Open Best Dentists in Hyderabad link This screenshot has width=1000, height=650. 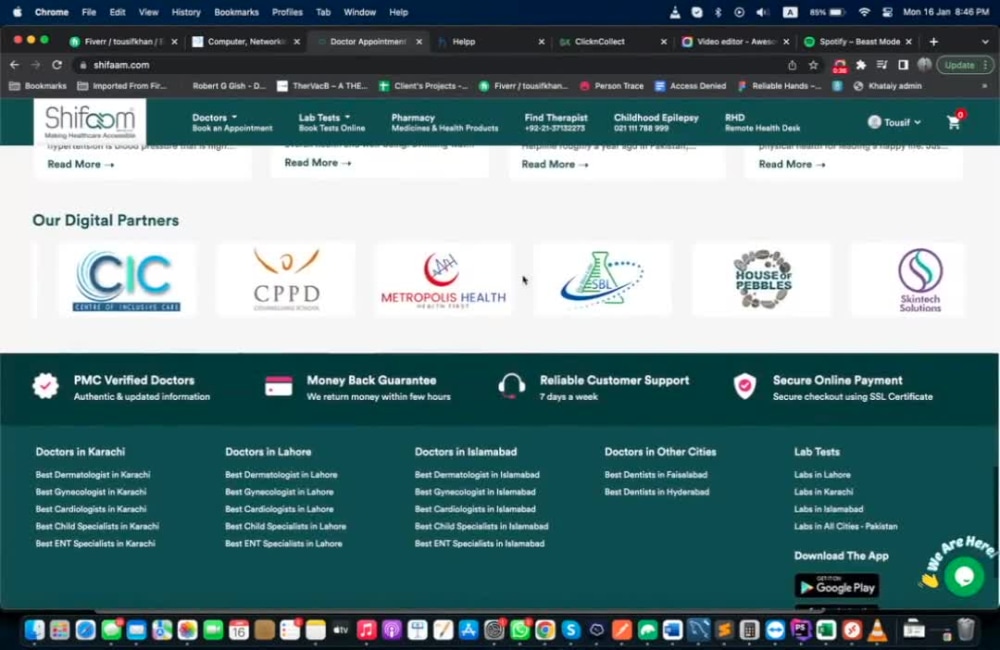tap(657, 492)
